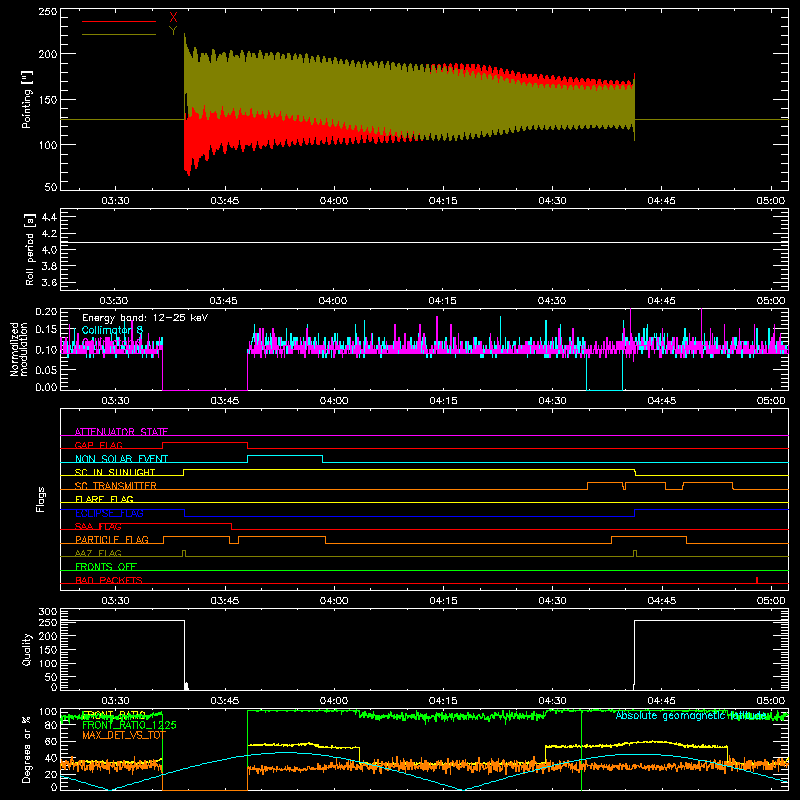Click the 4.4 tick label on the Roll period axis
800x800 pixels.
49,217
